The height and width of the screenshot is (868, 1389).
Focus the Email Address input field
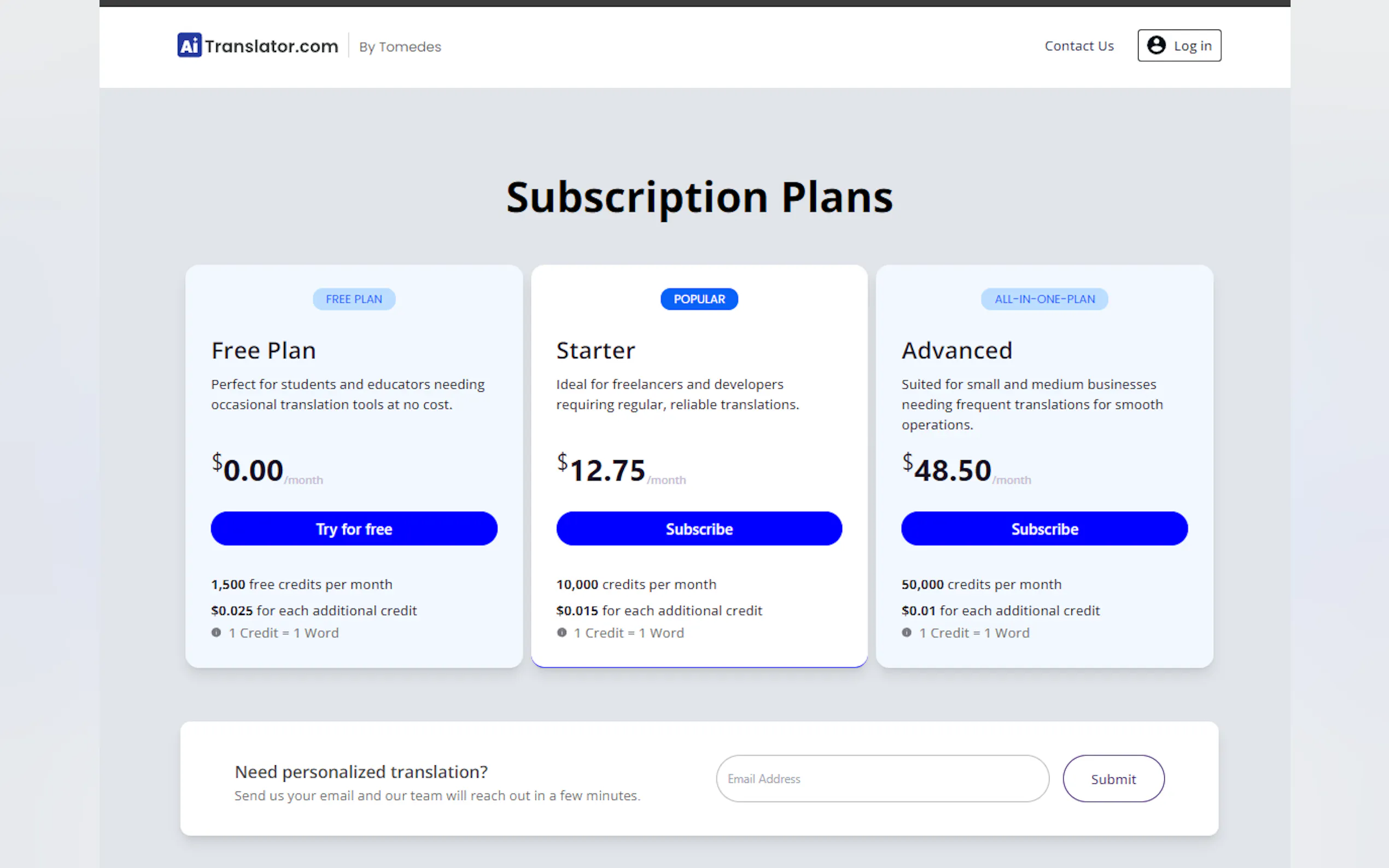click(x=882, y=778)
